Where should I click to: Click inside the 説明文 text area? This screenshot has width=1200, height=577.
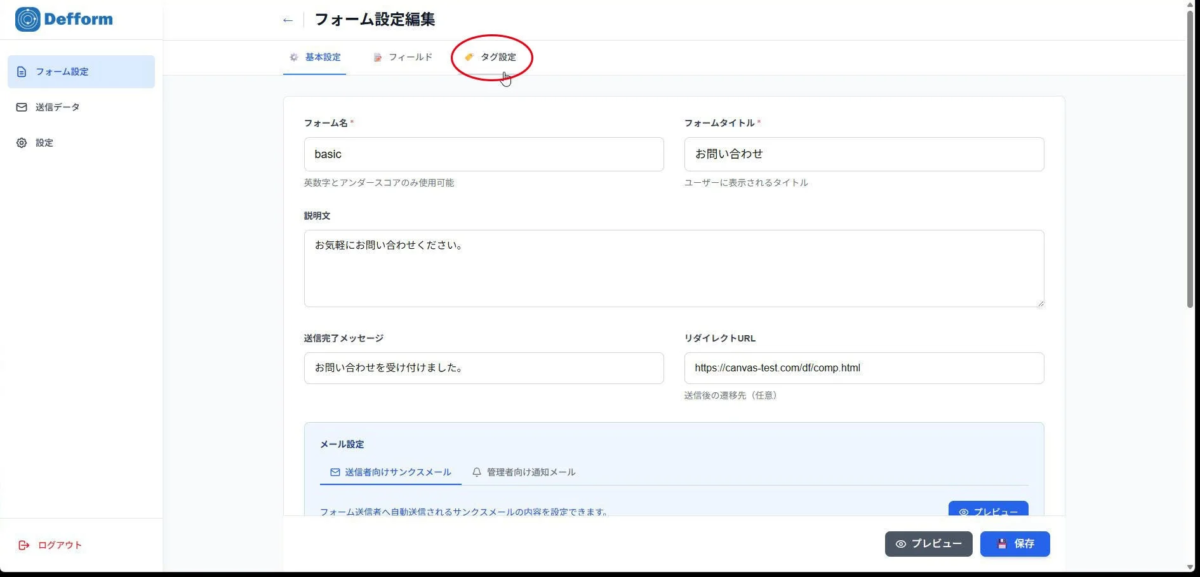pos(674,266)
